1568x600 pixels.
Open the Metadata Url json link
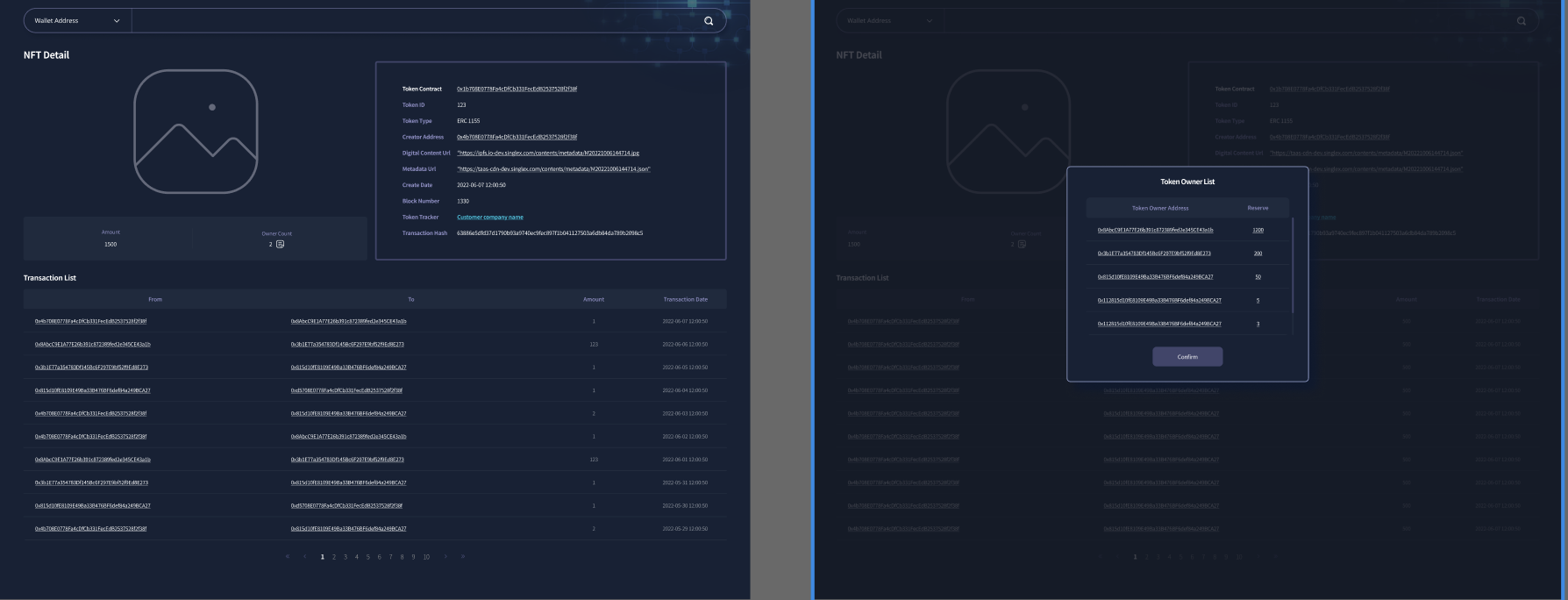pos(553,169)
